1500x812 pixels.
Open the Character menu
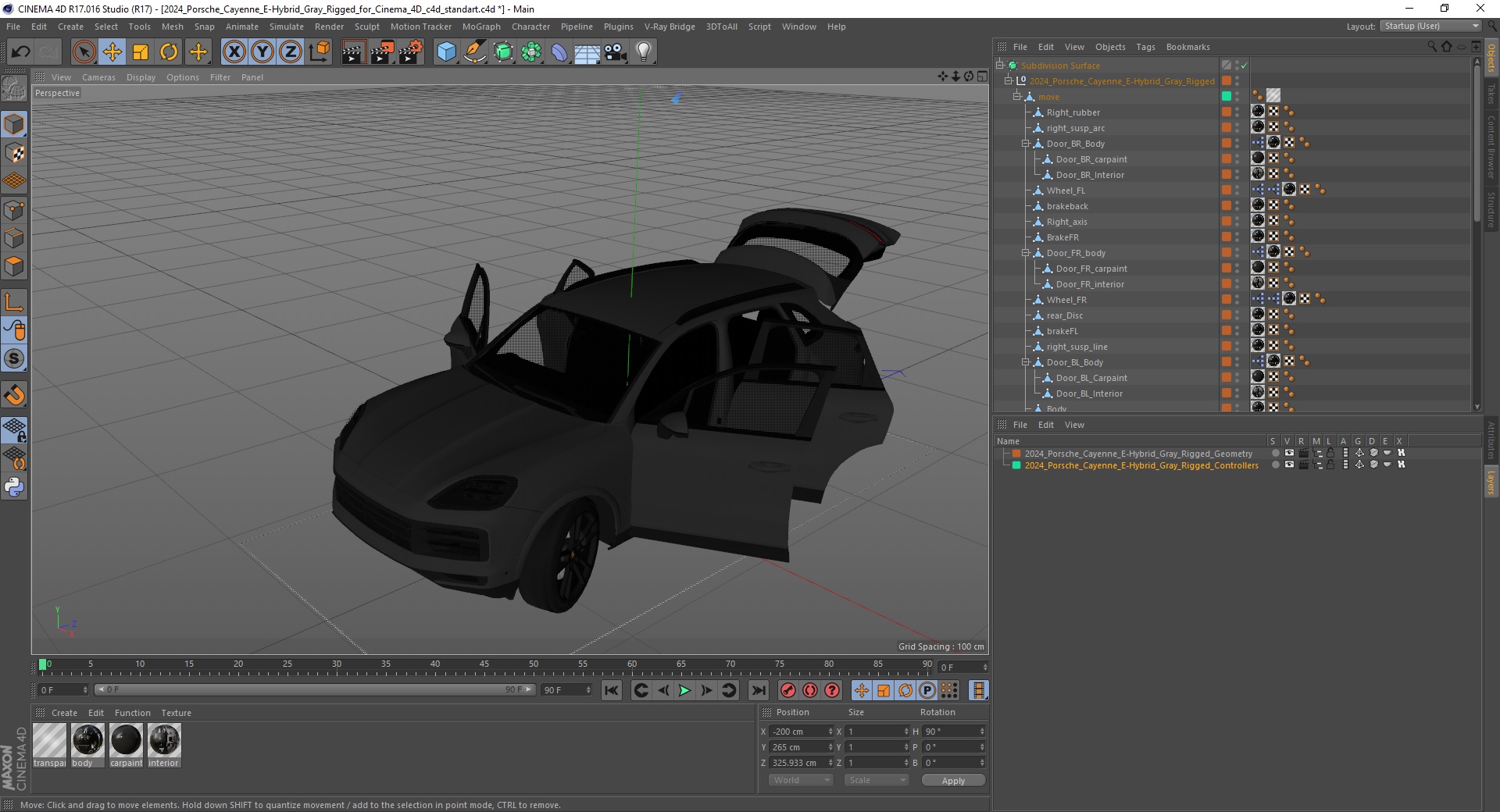tap(530, 27)
